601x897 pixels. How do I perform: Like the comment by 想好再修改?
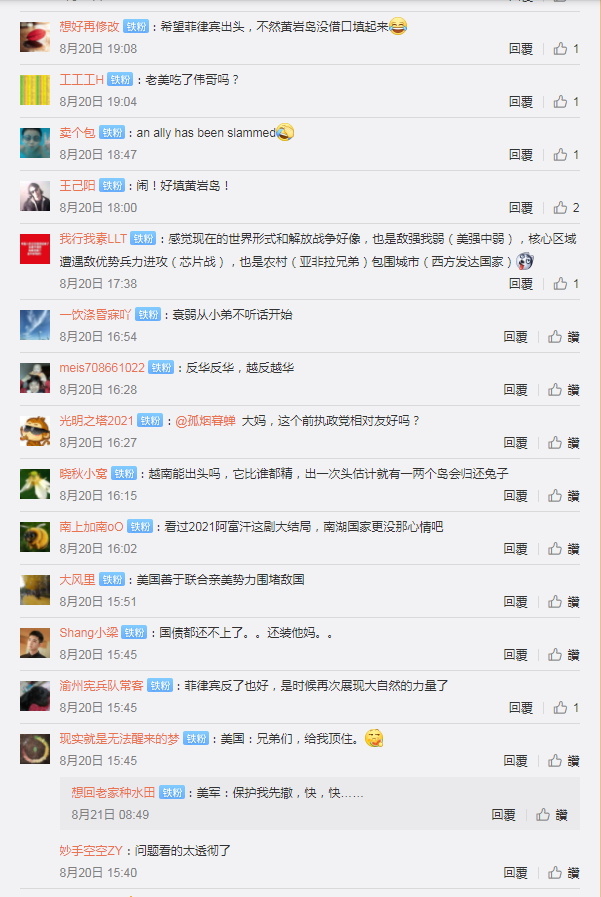[x=566, y=49]
